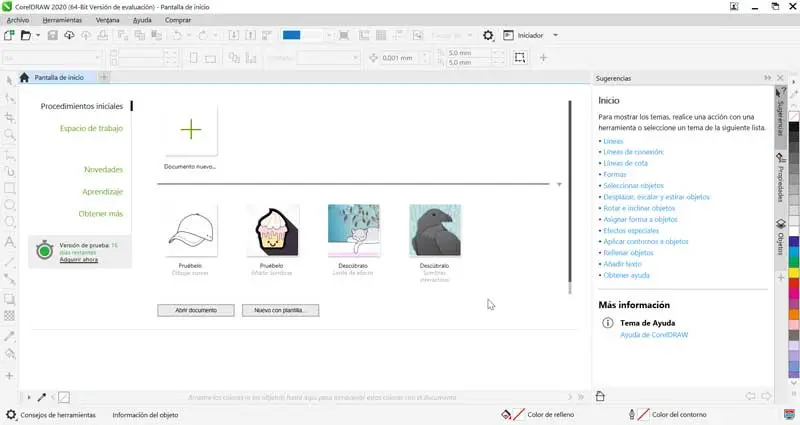800x425 pixels.
Task: Select the Text tool (A) in toolbox
Action: [9, 242]
